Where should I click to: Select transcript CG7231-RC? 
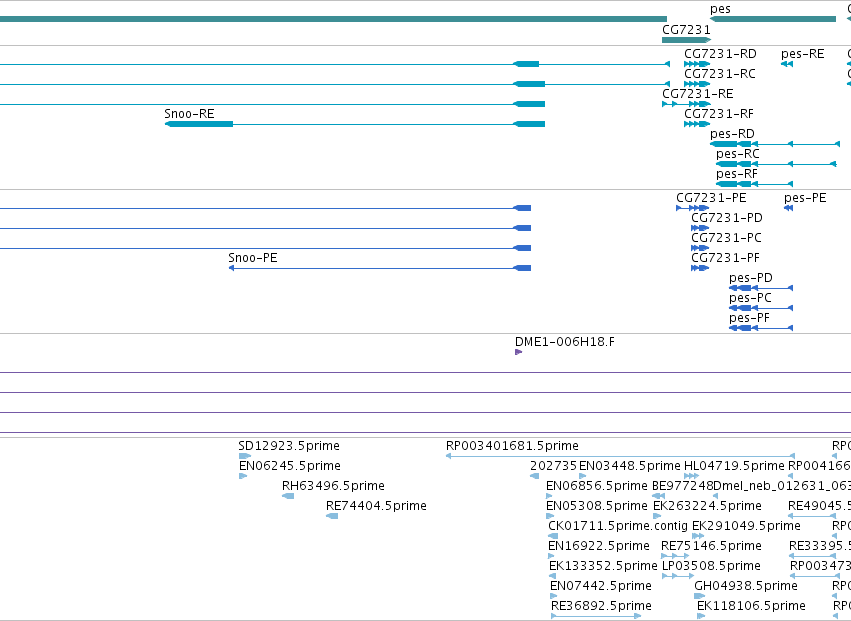[720, 74]
